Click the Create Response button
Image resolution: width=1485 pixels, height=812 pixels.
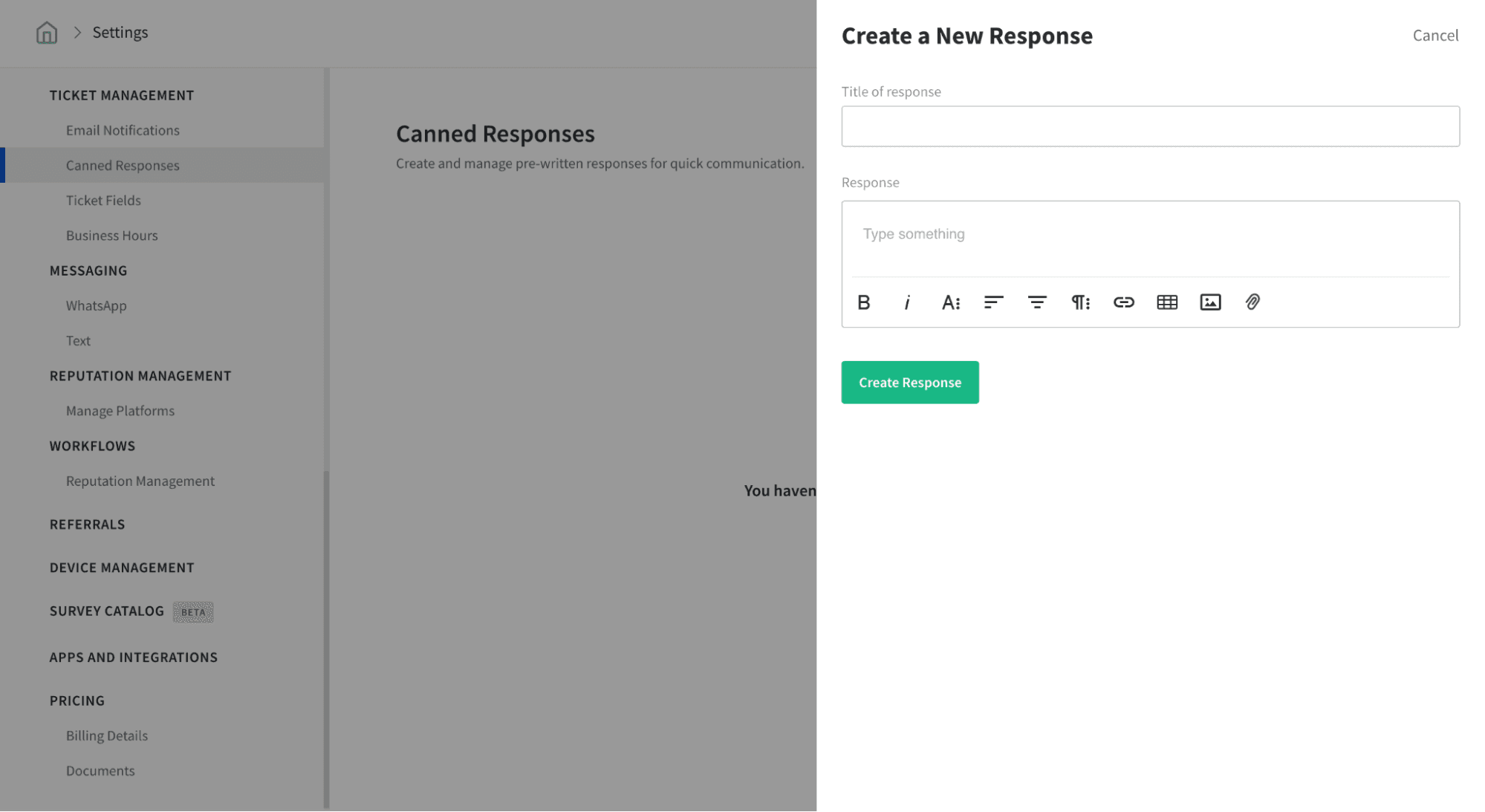pos(909,383)
